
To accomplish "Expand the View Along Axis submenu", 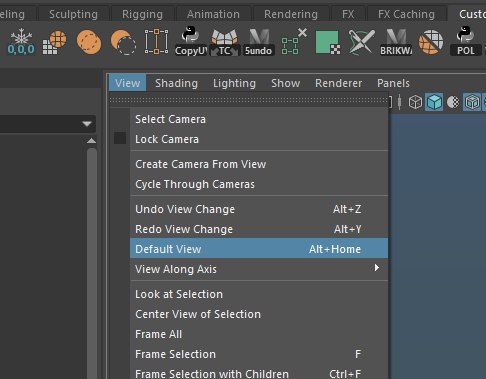I will (x=259, y=269).
